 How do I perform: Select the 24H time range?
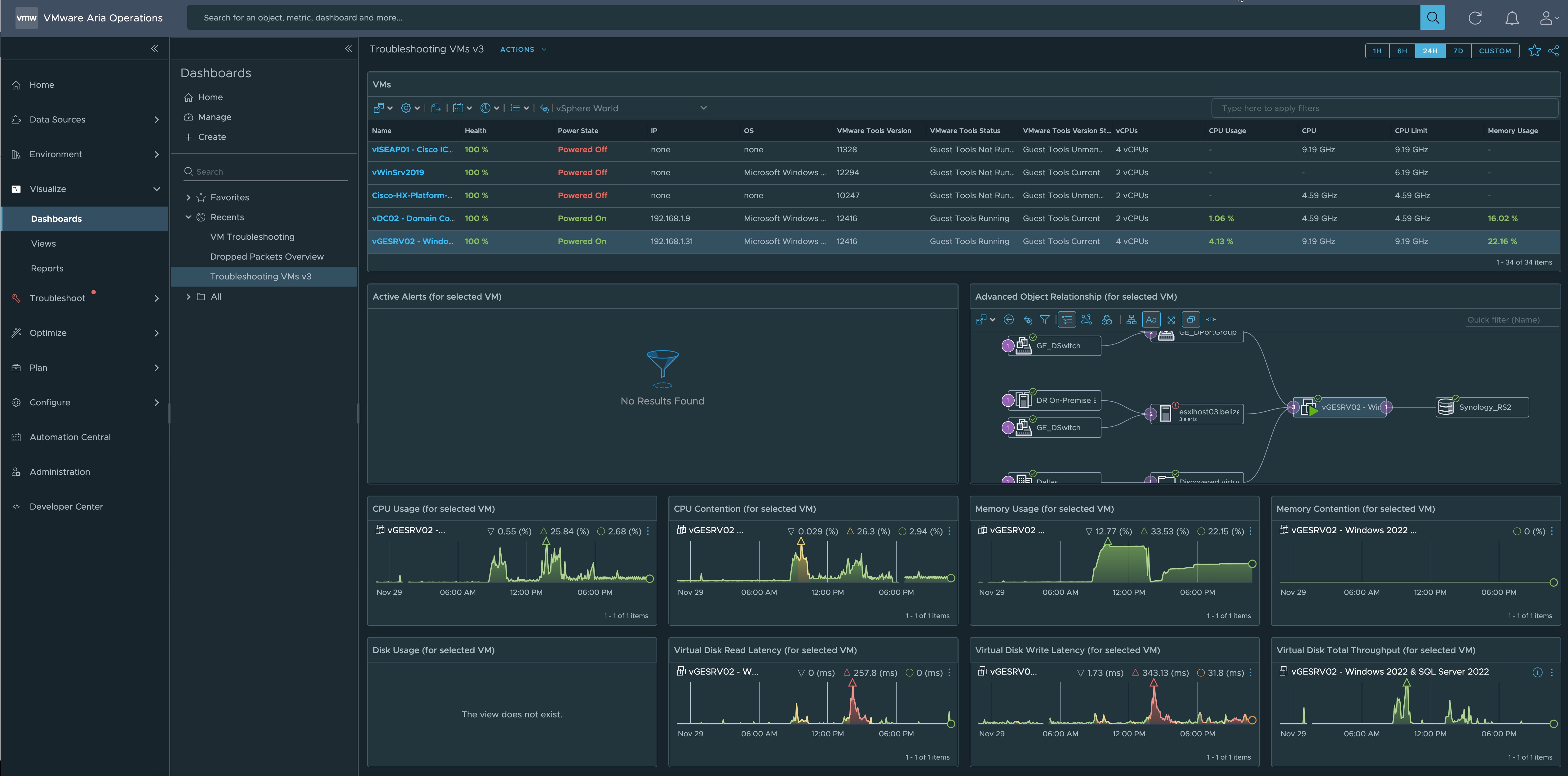click(x=1430, y=51)
